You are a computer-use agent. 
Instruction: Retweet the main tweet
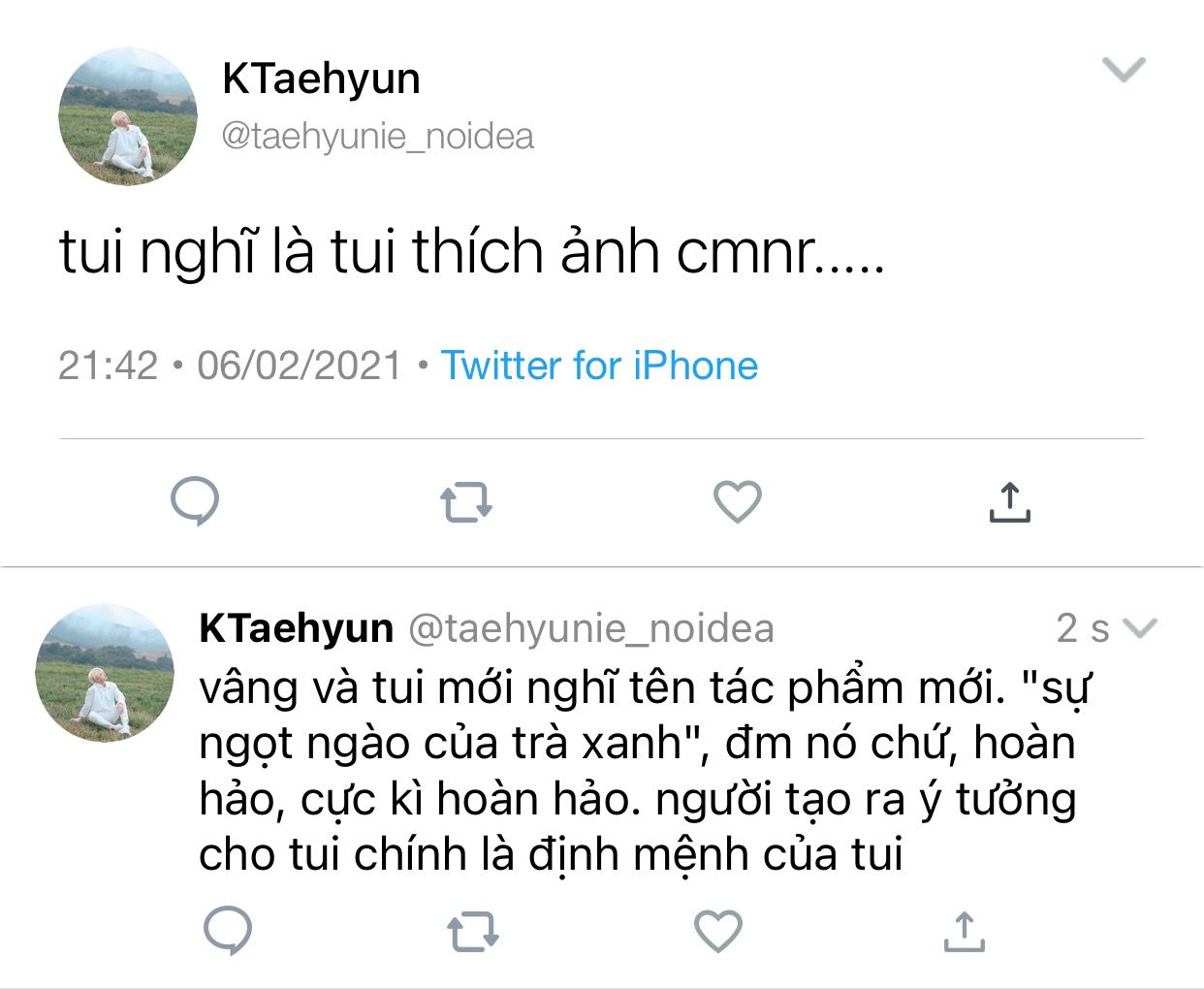[x=466, y=503]
